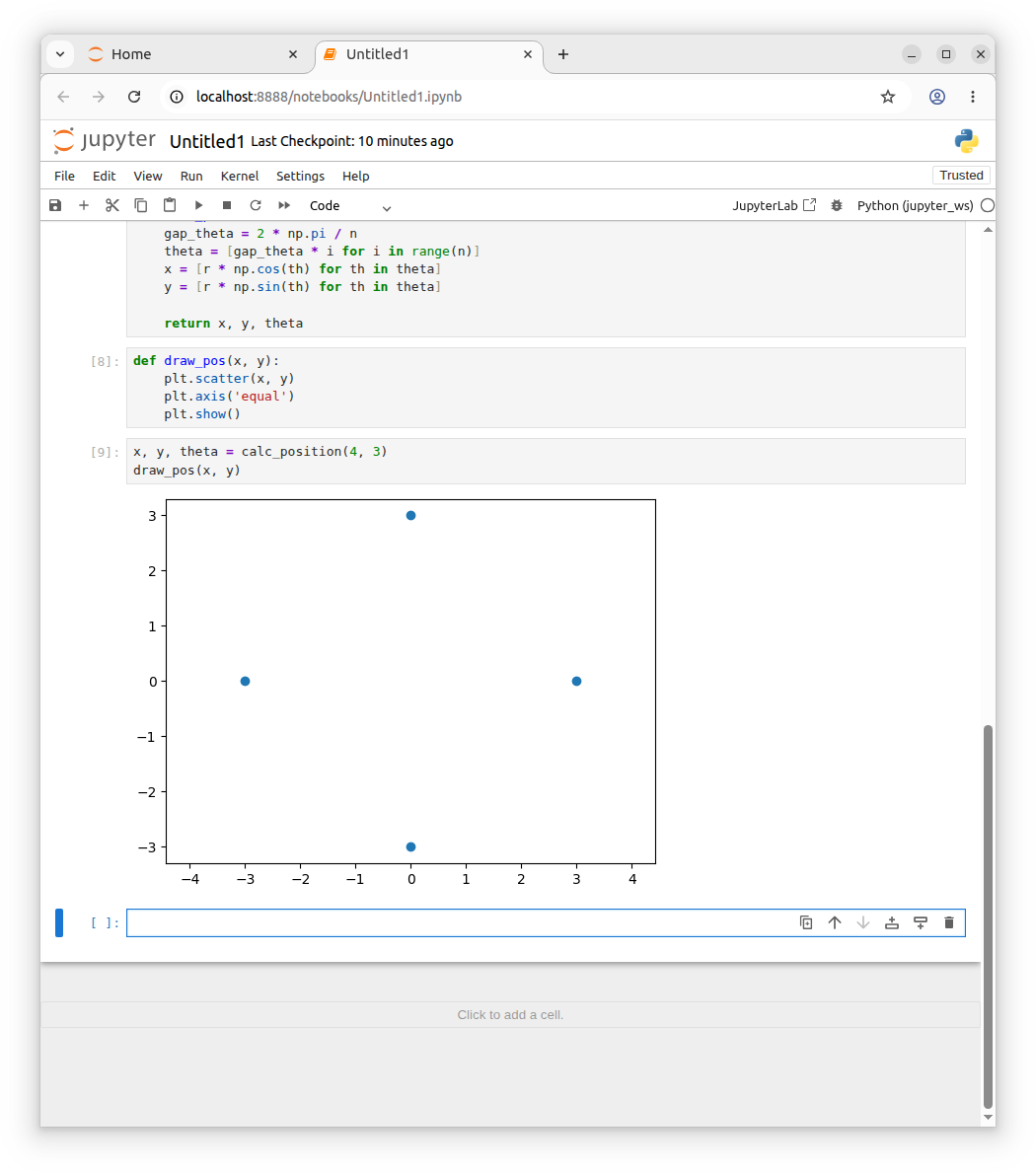Enable the debugger bug icon

[x=837, y=205]
